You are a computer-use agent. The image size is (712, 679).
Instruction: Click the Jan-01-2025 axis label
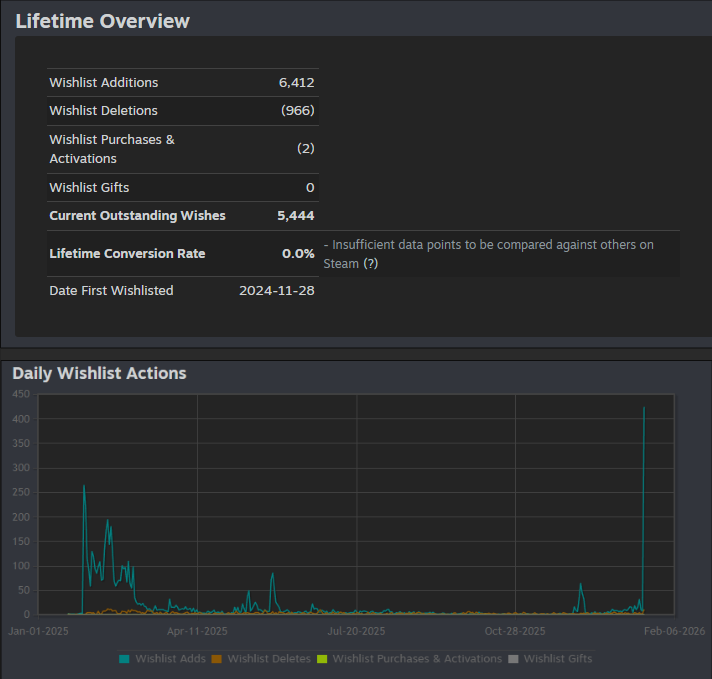click(x=39, y=631)
